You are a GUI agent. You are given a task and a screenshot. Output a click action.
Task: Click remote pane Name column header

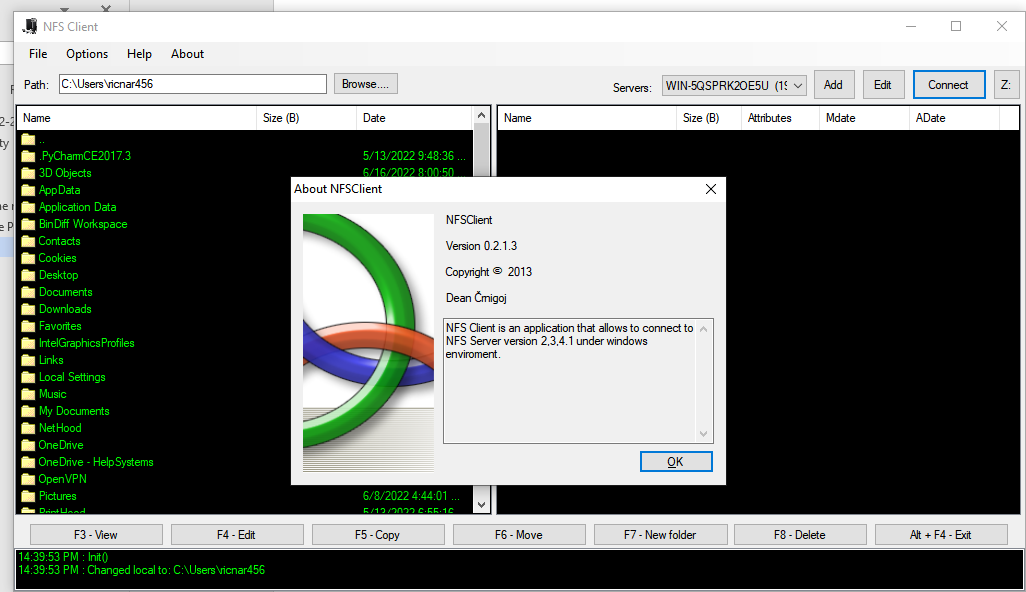pyautogui.click(x=588, y=118)
